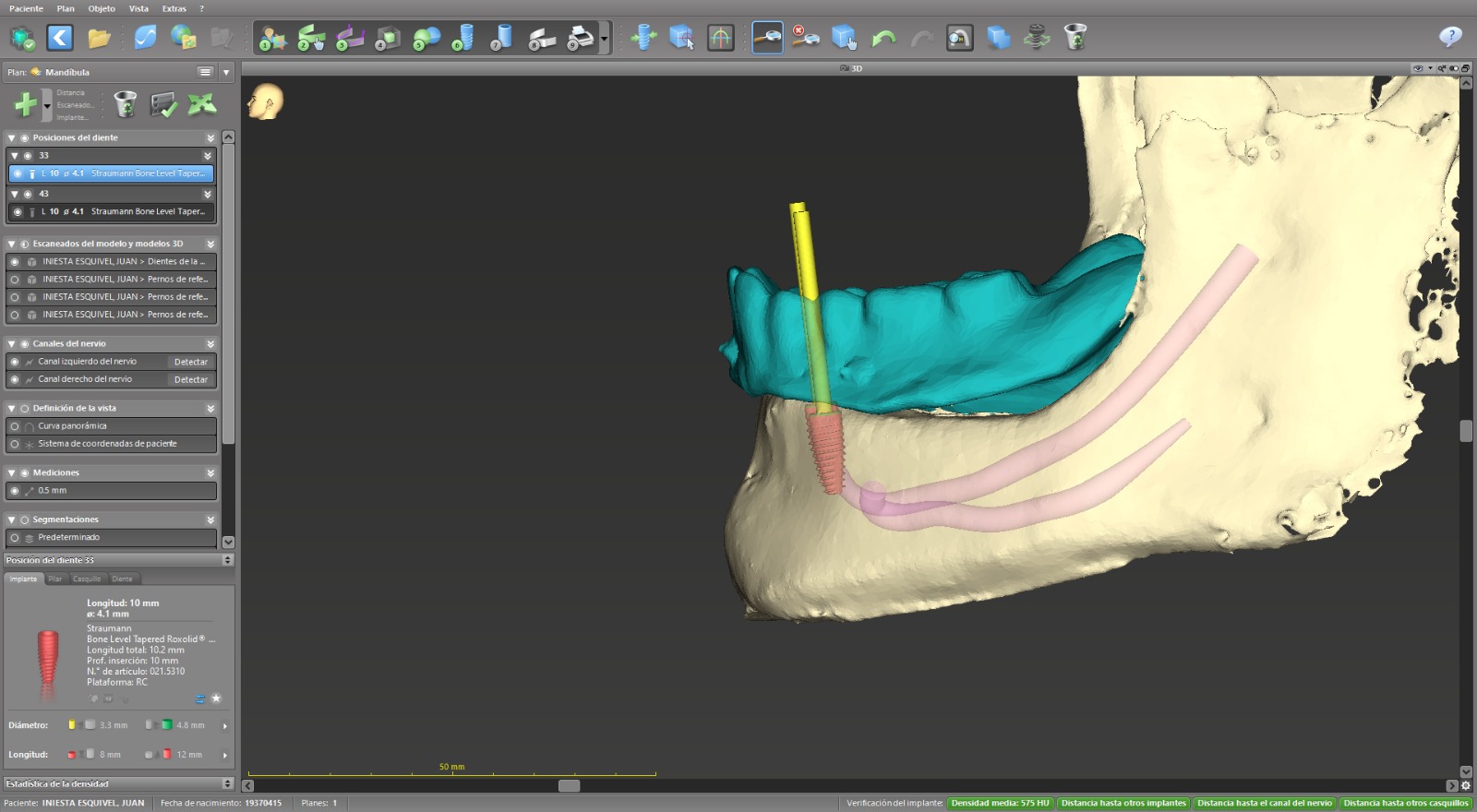Click the star favorite icon for the implant

[216, 699]
